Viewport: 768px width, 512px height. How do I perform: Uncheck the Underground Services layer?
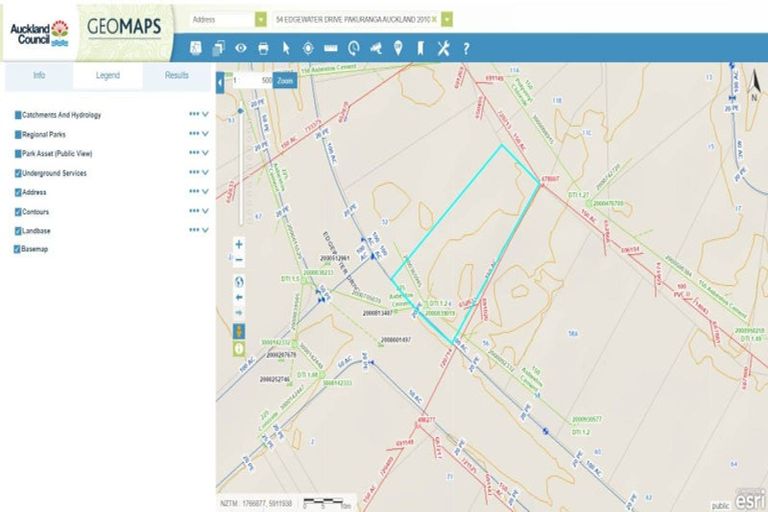point(18,173)
